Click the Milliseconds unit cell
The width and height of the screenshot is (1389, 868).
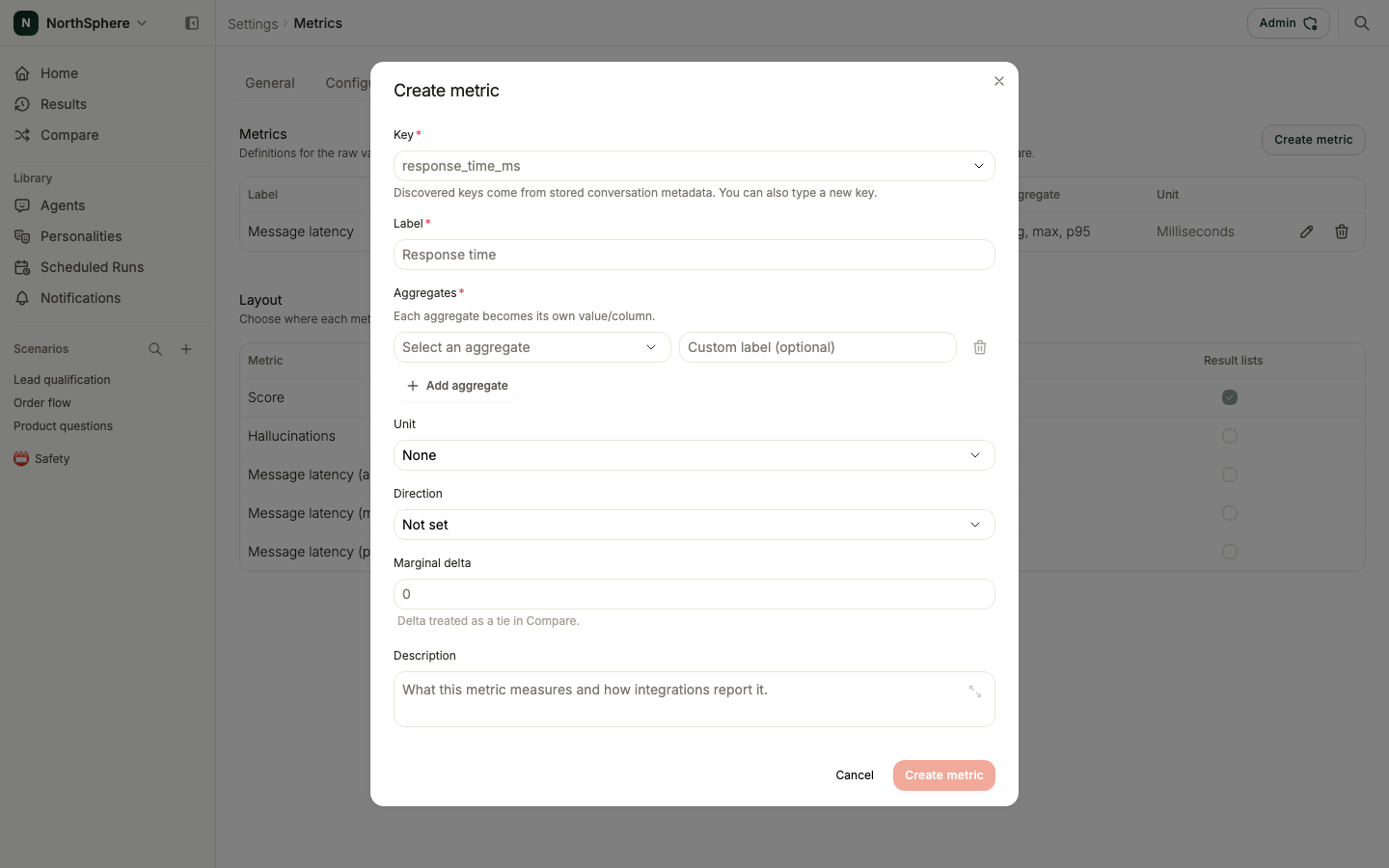(1195, 231)
